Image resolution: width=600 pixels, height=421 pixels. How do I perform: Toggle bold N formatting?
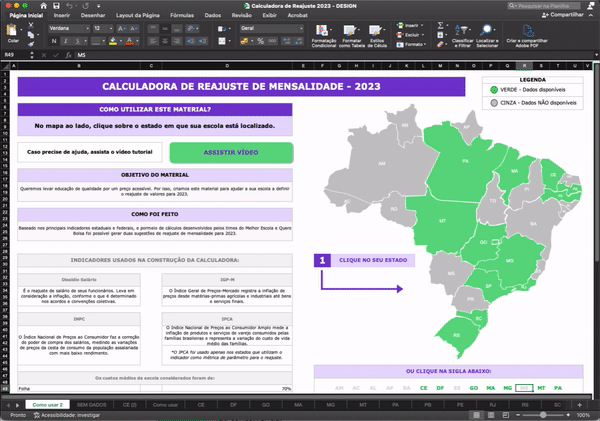pos(54,41)
